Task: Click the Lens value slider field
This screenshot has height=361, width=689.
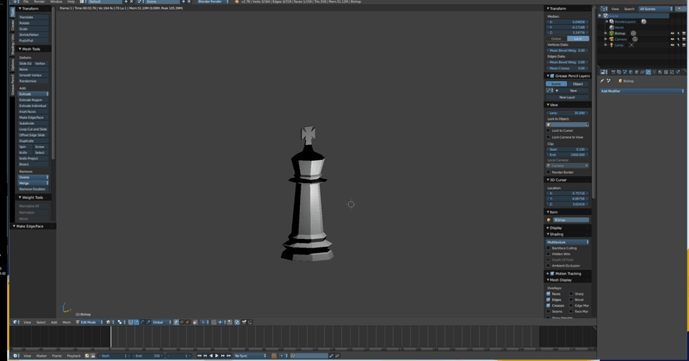Action: tap(568, 113)
